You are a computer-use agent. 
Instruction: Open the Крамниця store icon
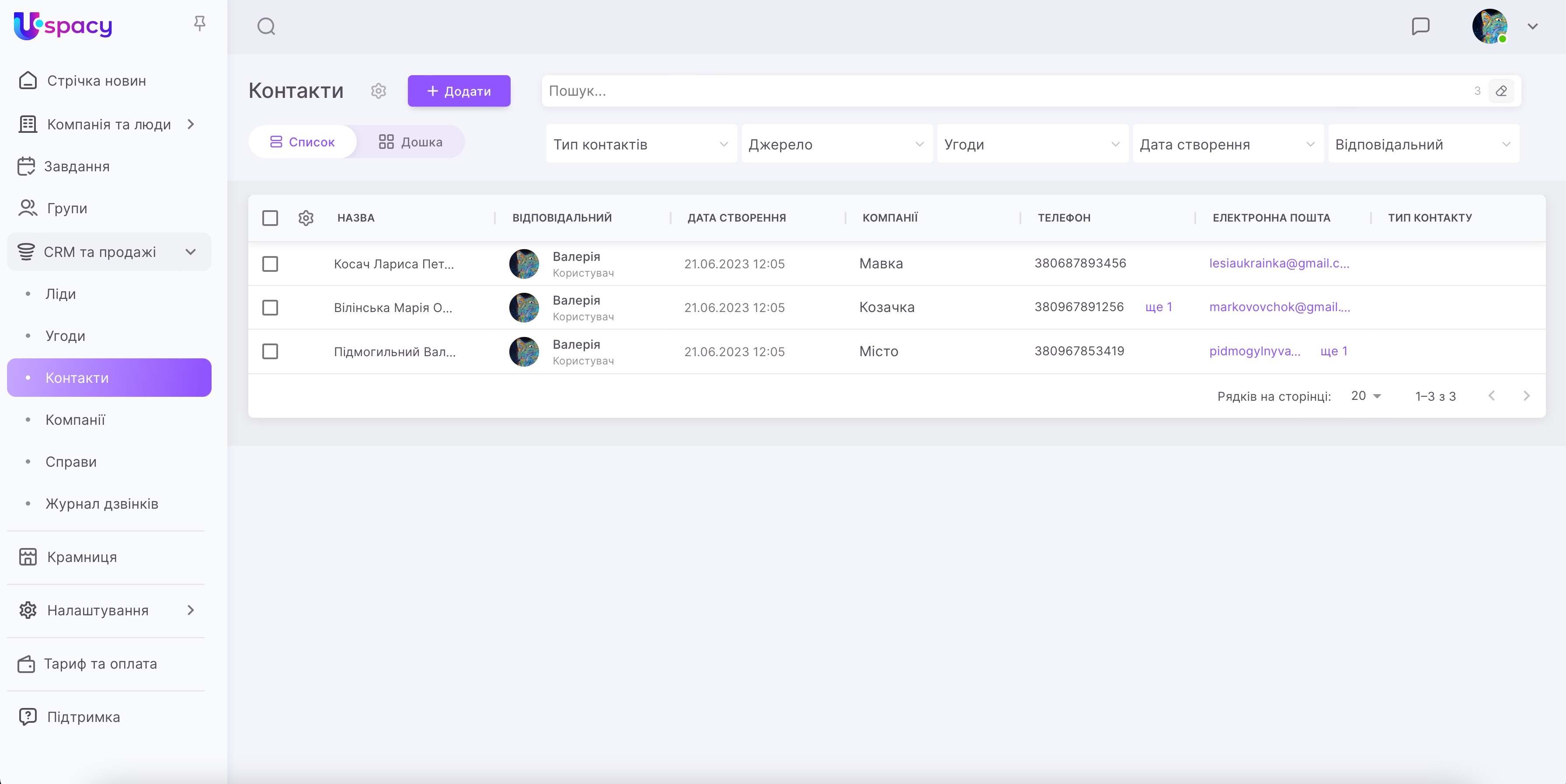click(28, 557)
